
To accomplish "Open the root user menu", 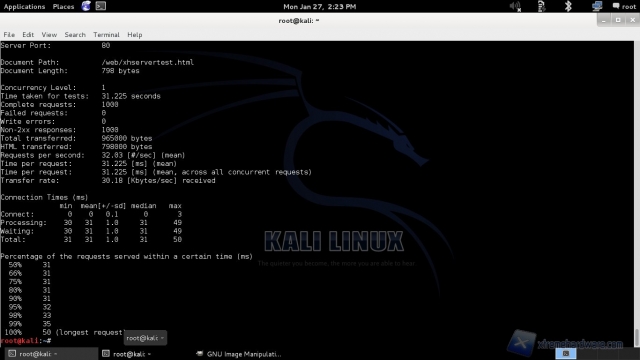I will [629, 7].
